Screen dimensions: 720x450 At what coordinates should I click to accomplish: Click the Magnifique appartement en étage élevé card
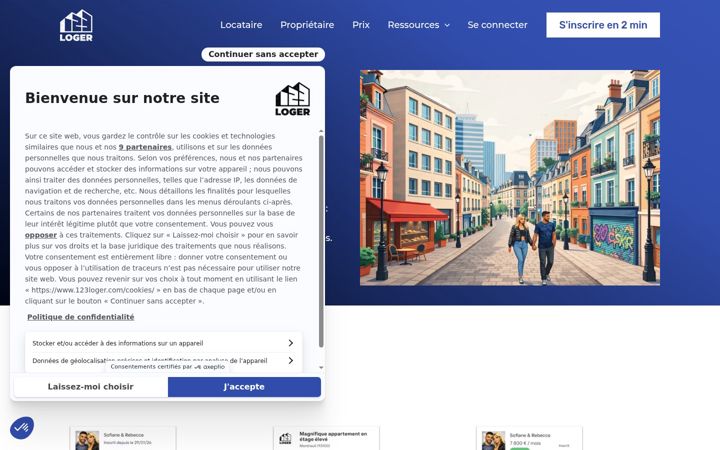pos(326,439)
